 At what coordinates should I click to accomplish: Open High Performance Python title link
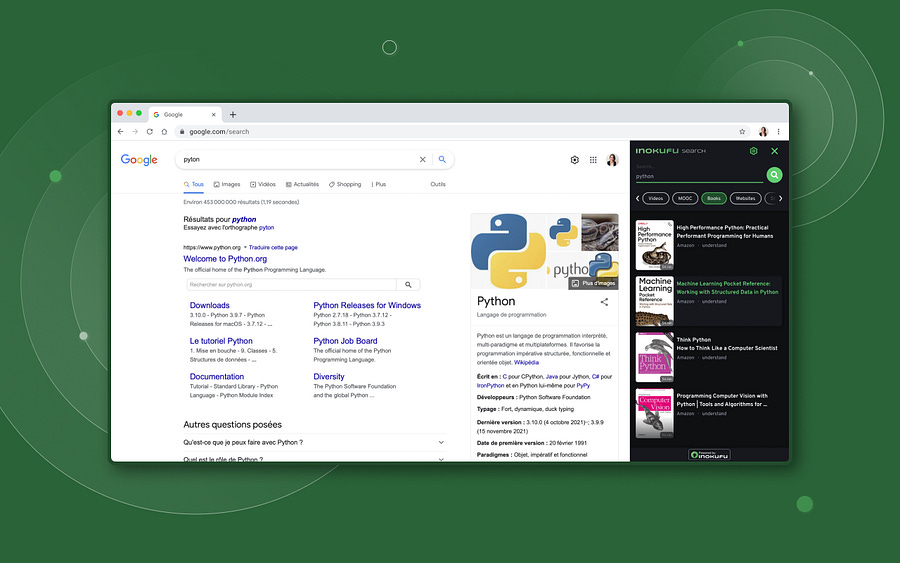click(x=724, y=232)
